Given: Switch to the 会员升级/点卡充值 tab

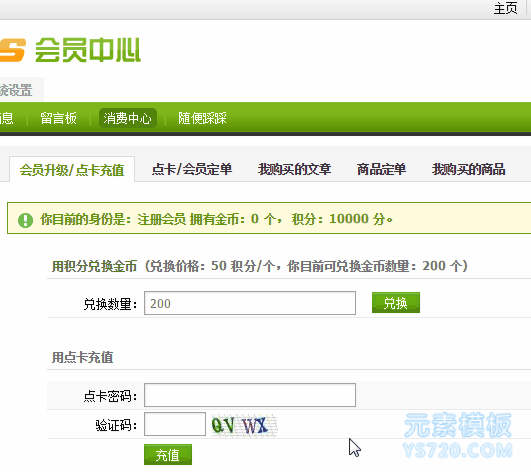Looking at the screenshot, I should coord(72,169).
